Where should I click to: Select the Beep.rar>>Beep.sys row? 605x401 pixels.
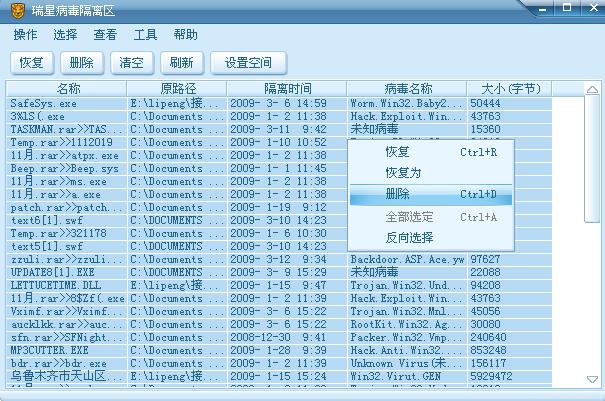pos(279,168)
